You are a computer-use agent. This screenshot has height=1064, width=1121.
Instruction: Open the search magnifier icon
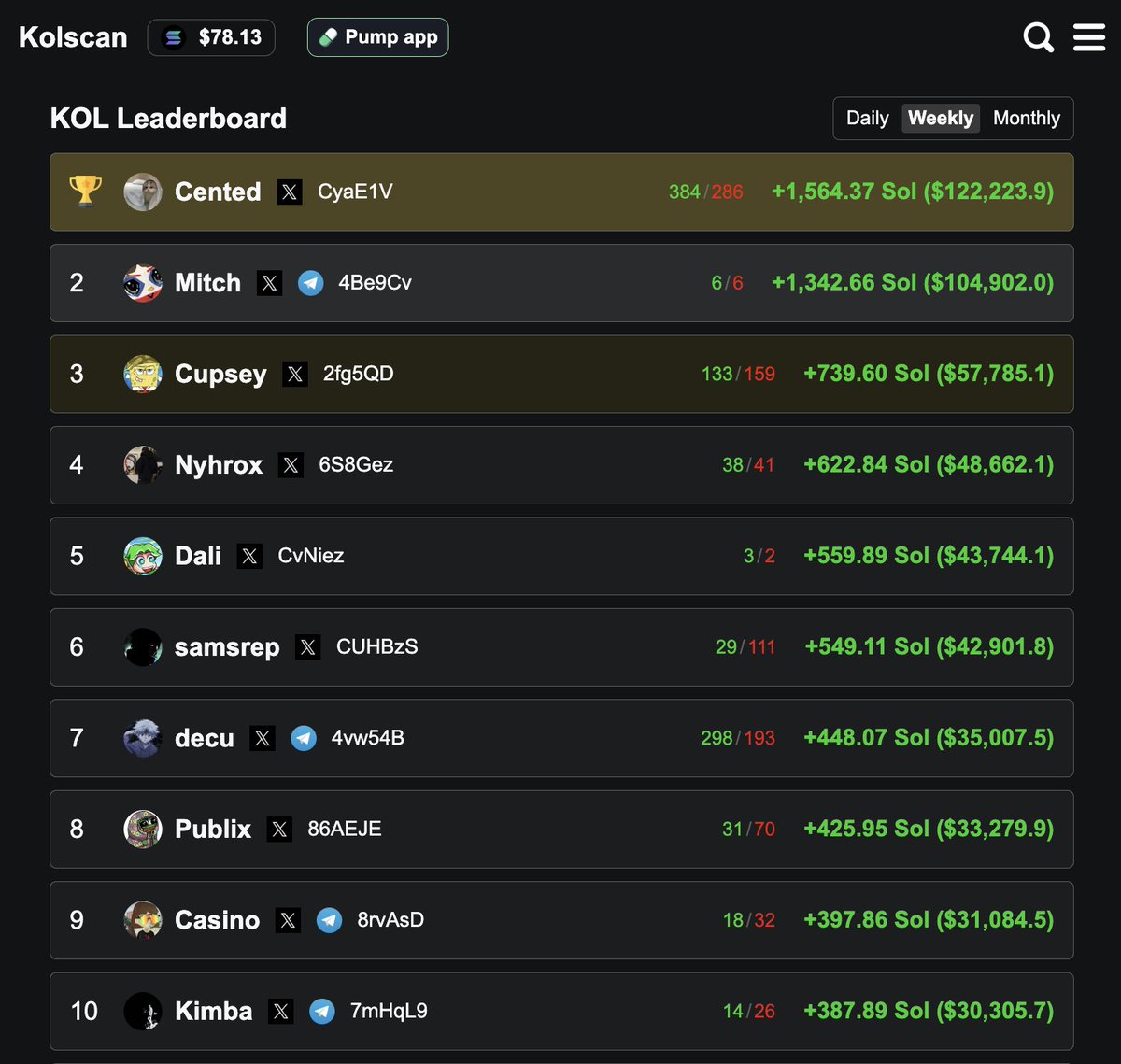[1038, 37]
